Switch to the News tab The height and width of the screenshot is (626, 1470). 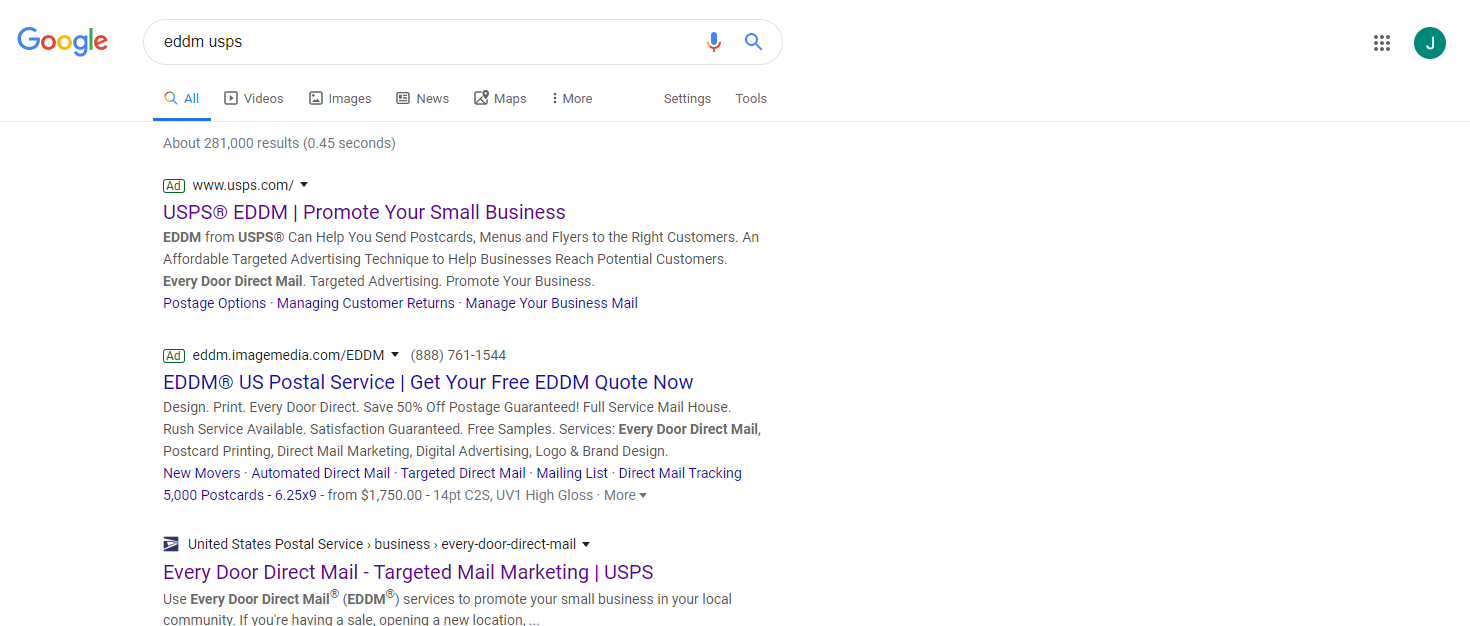[422, 98]
